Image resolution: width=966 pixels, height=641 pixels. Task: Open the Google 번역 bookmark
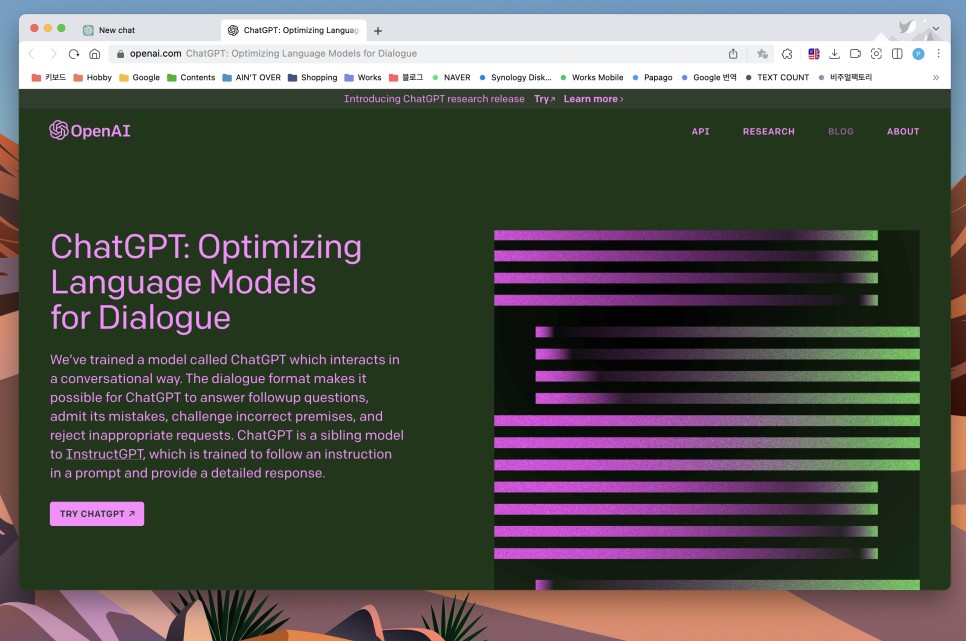click(708, 78)
